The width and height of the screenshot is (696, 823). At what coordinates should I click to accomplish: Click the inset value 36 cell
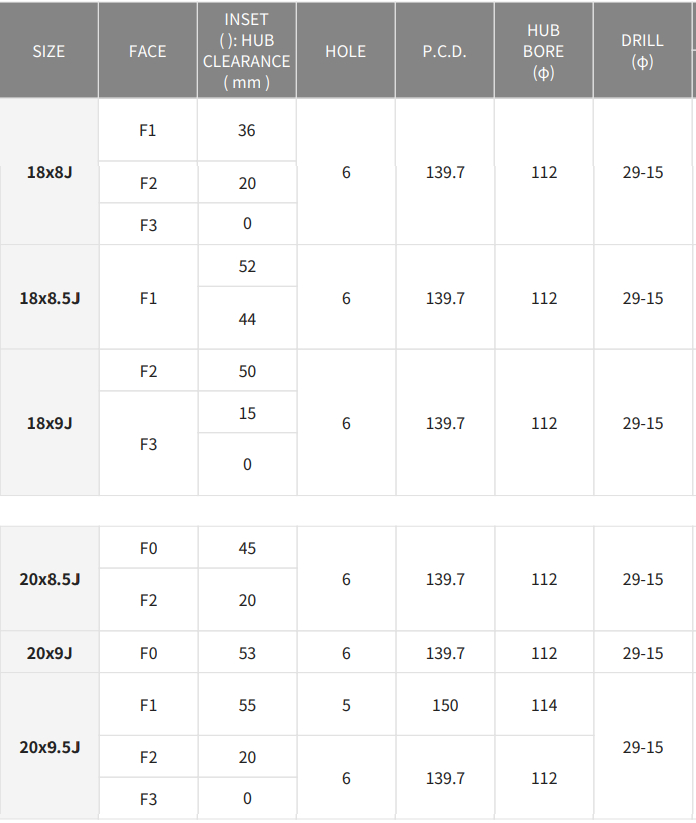[247, 130]
